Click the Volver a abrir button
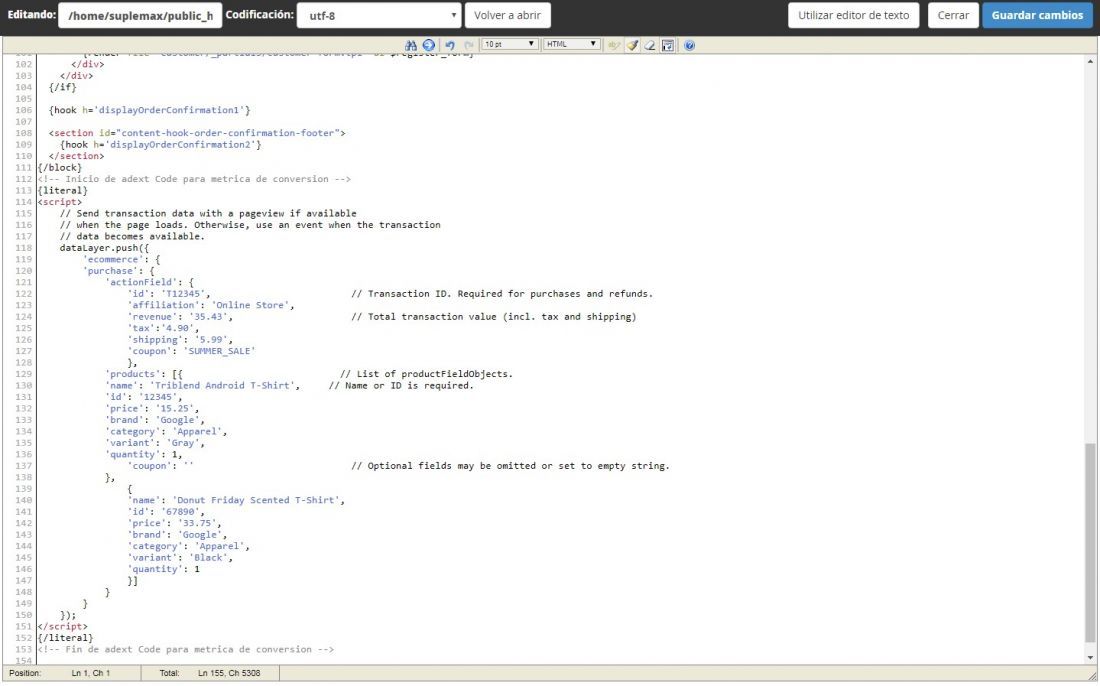Screen dimensions: 1100x686 click(x=507, y=15)
